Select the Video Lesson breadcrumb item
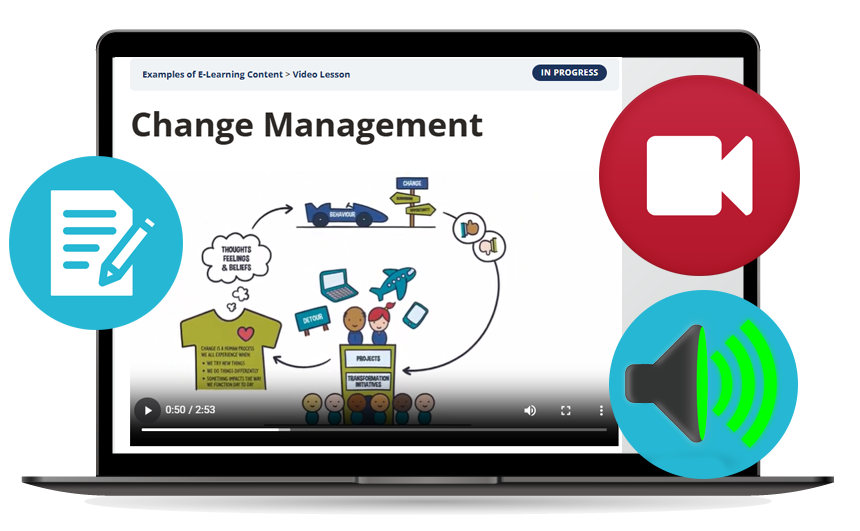 [321, 75]
